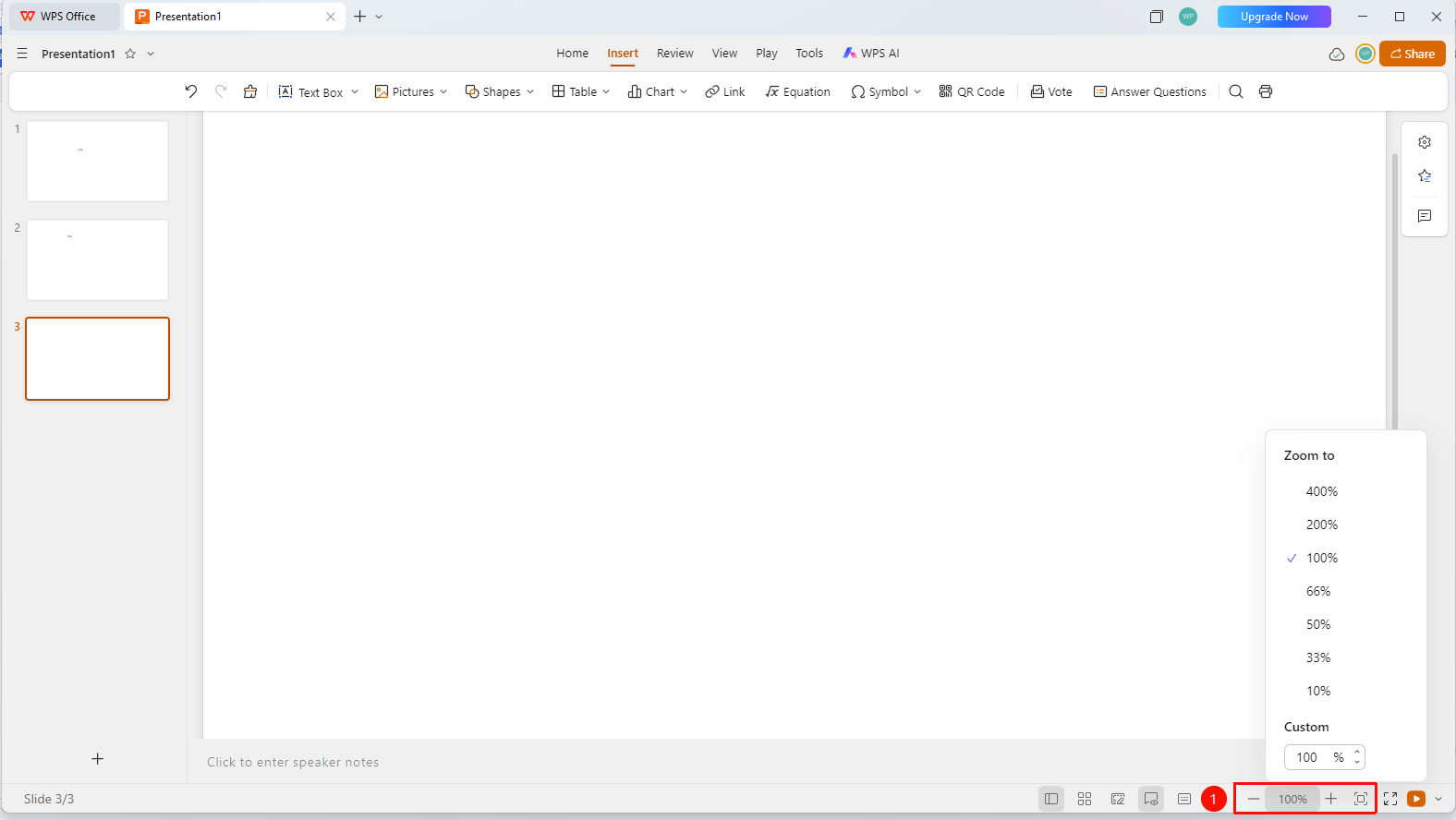Open the Review tab
Viewport: 1456px width, 820px height.
pos(675,54)
